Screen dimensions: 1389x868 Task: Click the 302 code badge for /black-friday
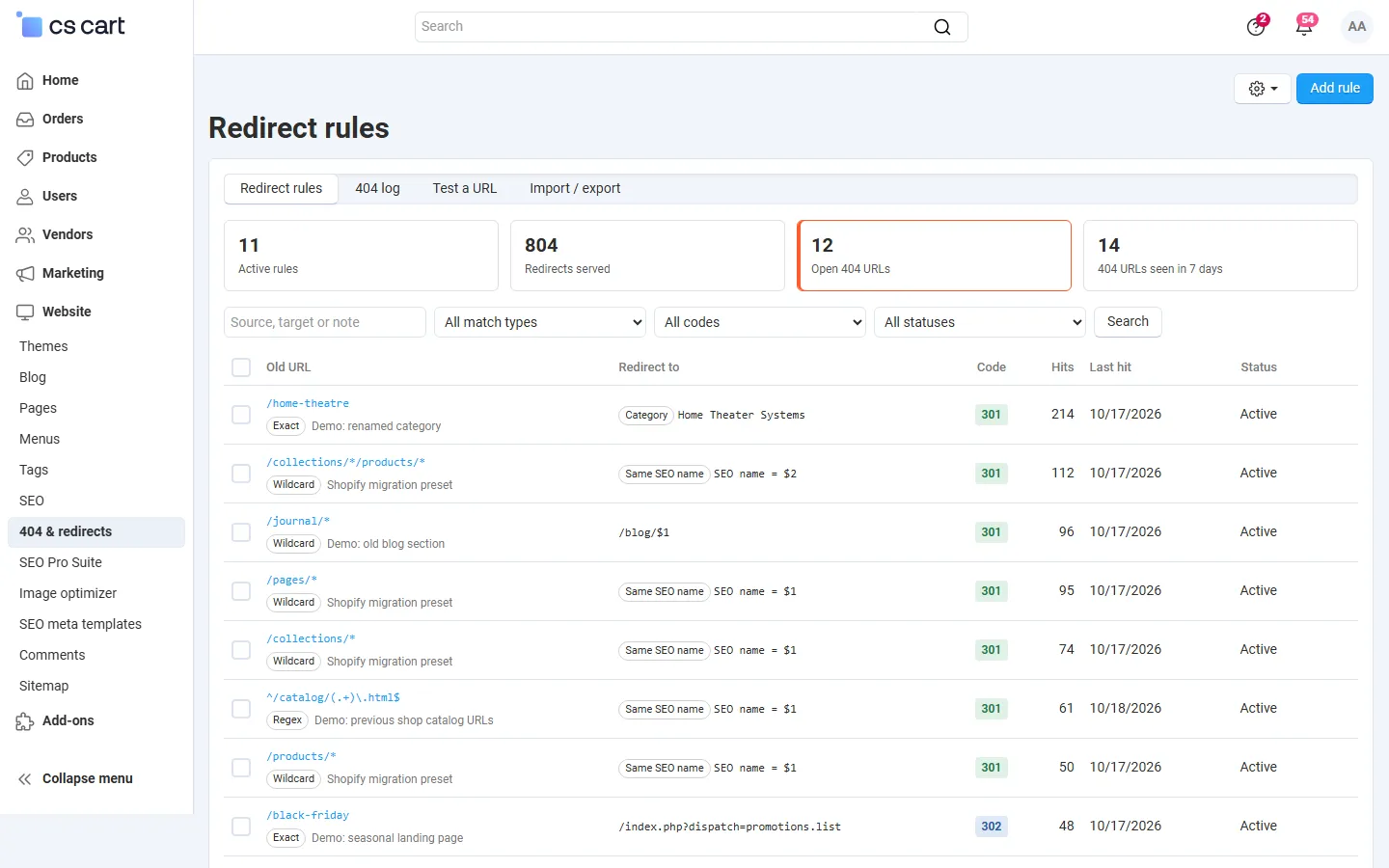point(992,827)
